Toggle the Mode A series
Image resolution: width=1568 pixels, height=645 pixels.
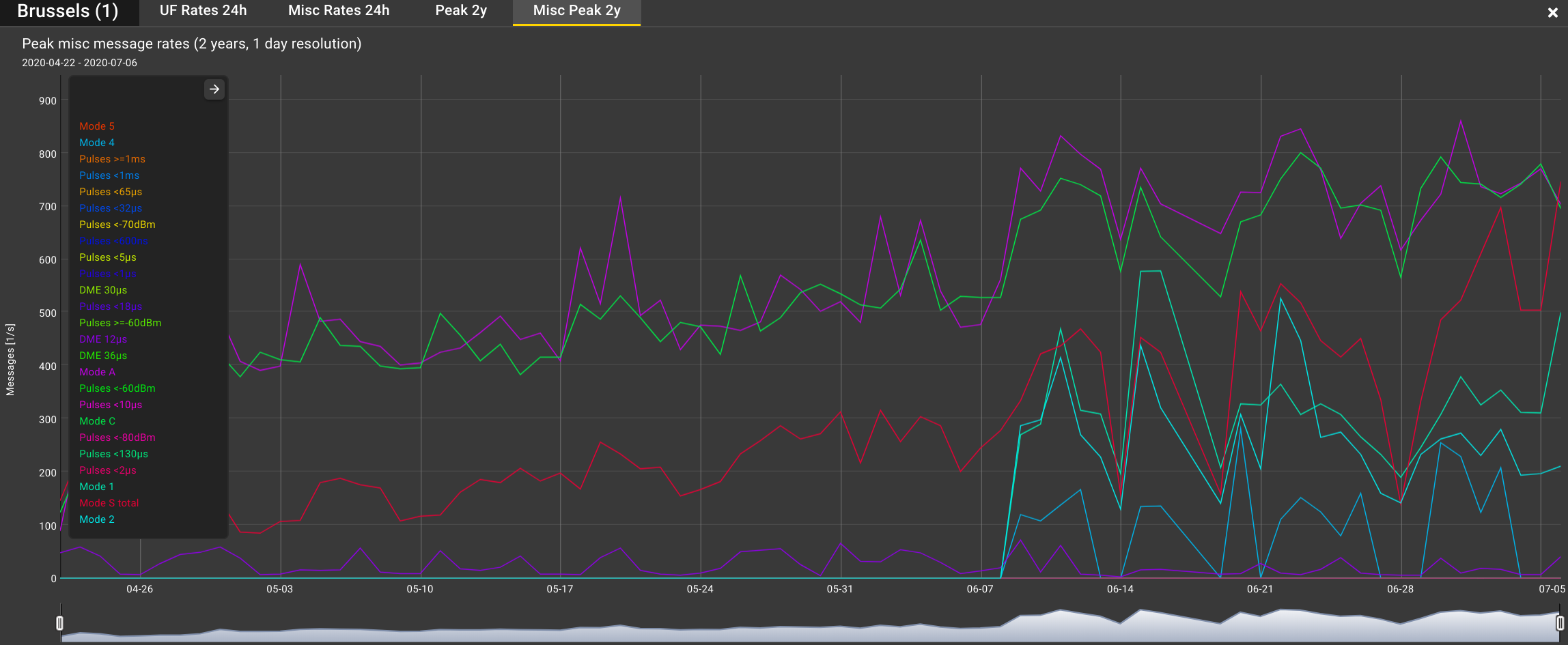pos(97,371)
